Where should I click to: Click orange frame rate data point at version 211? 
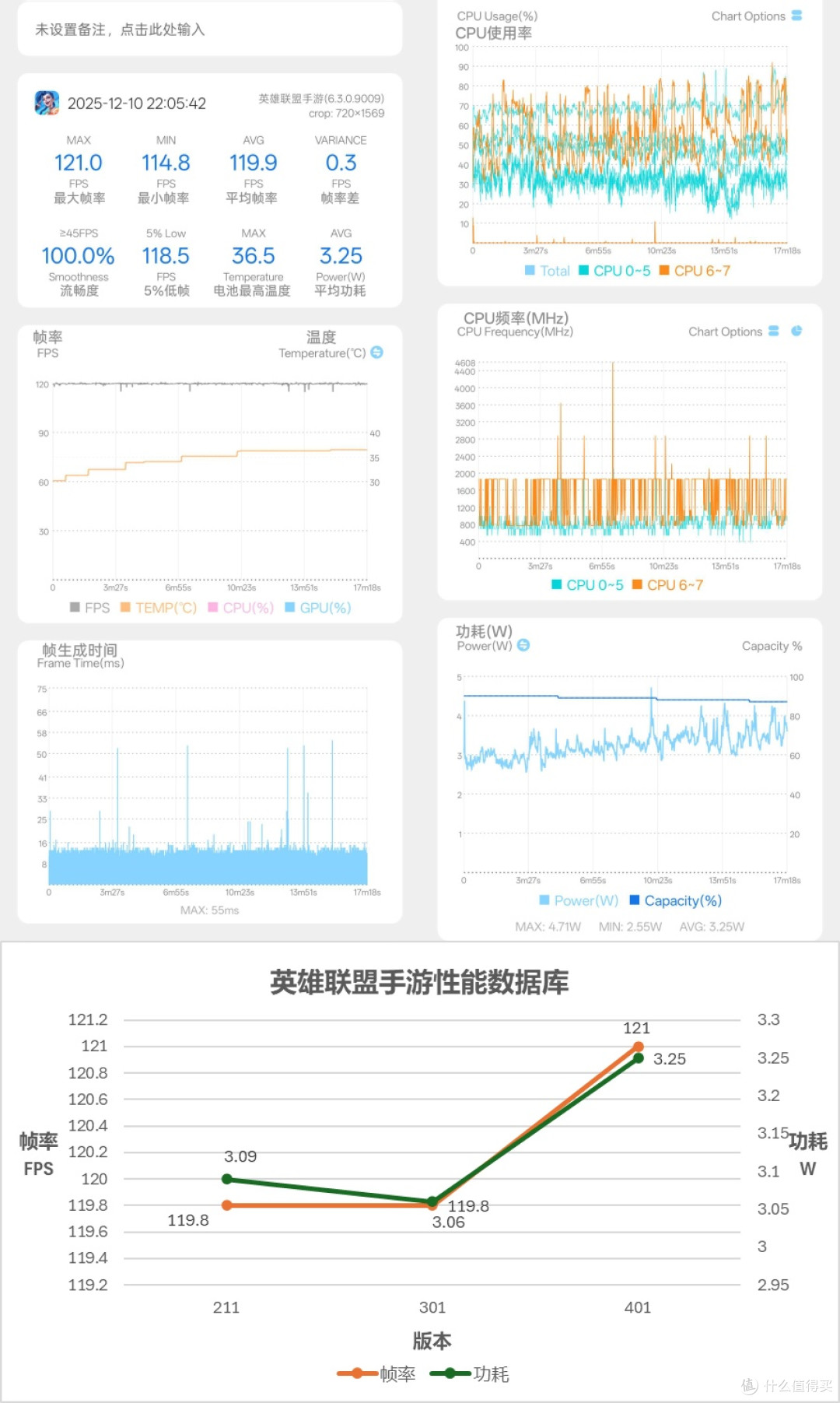click(x=227, y=1205)
